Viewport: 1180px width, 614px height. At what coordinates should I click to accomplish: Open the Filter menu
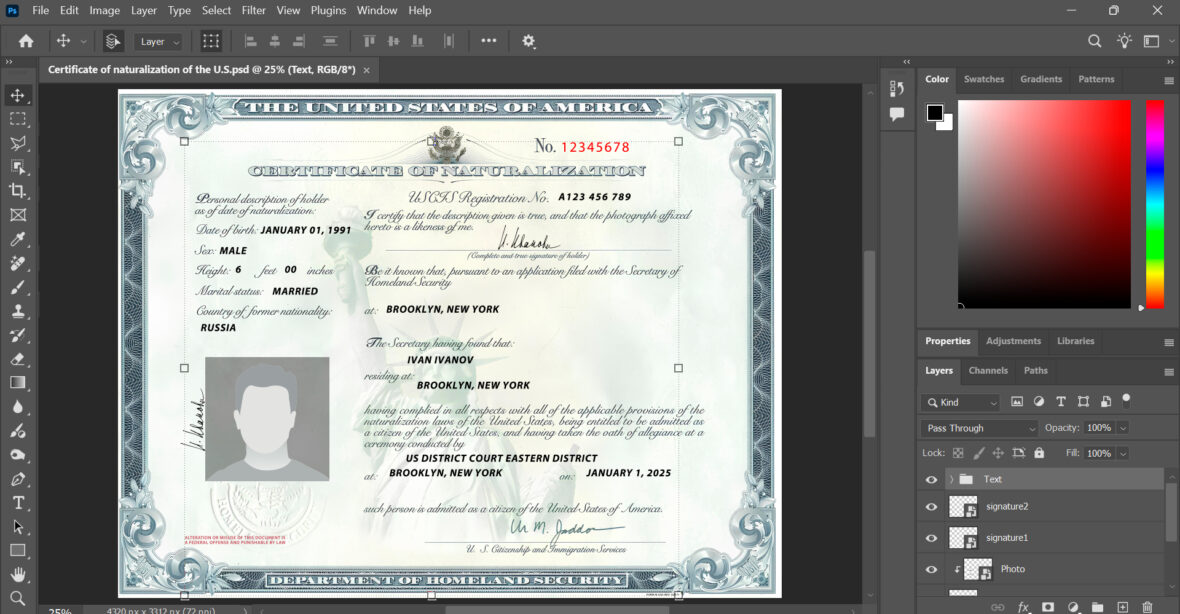tap(253, 10)
